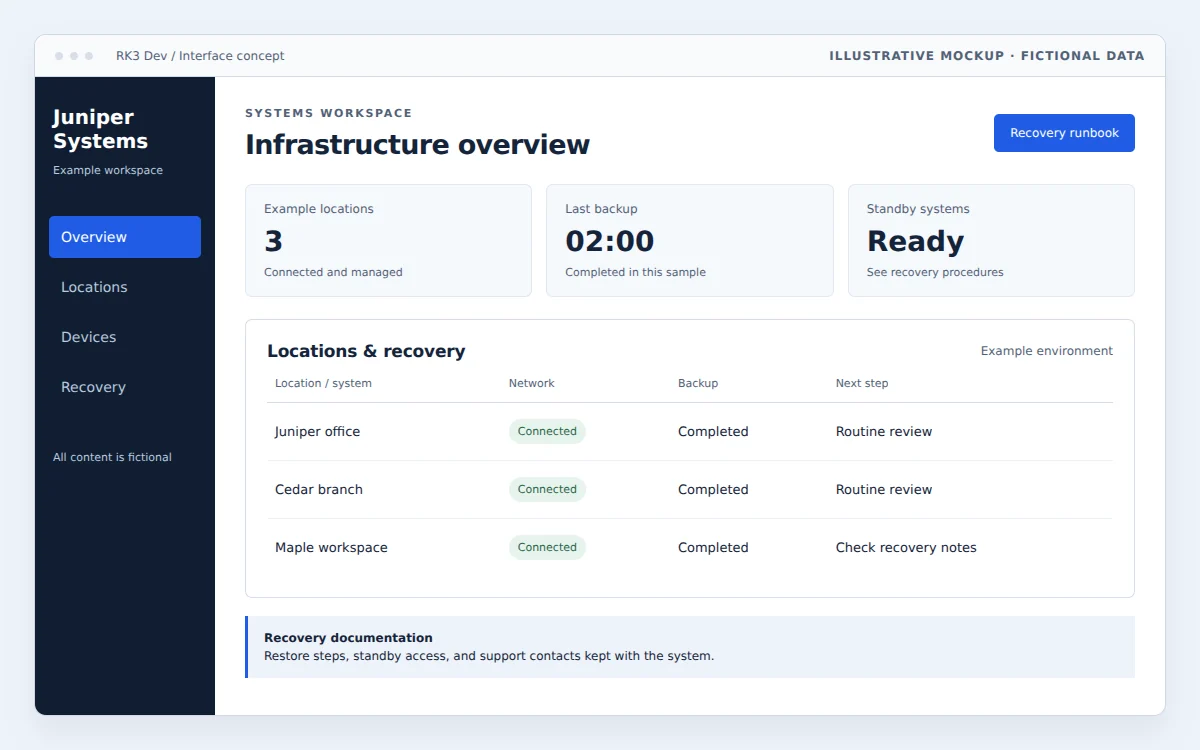This screenshot has width=1200, height=750.
Task: Click Routine review for Cedar branch
Action: click(x=884, y=490)
